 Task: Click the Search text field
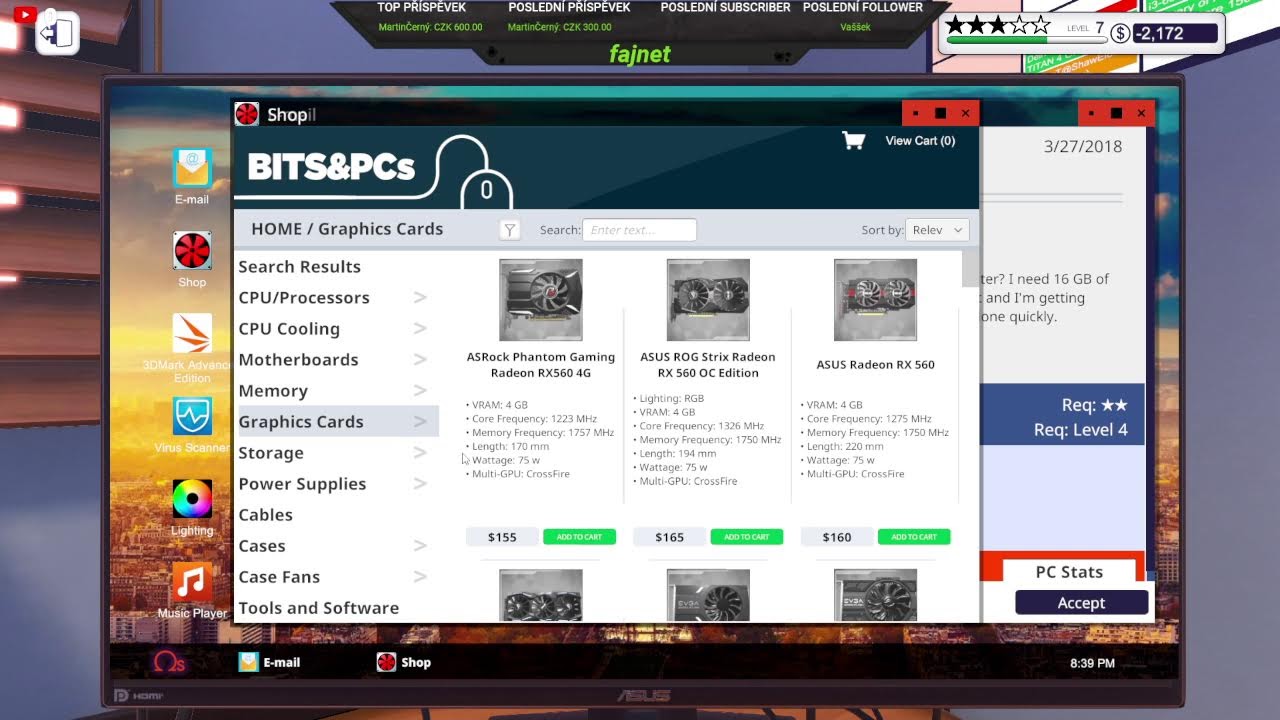pyautogui.click(x=639, y=230)
